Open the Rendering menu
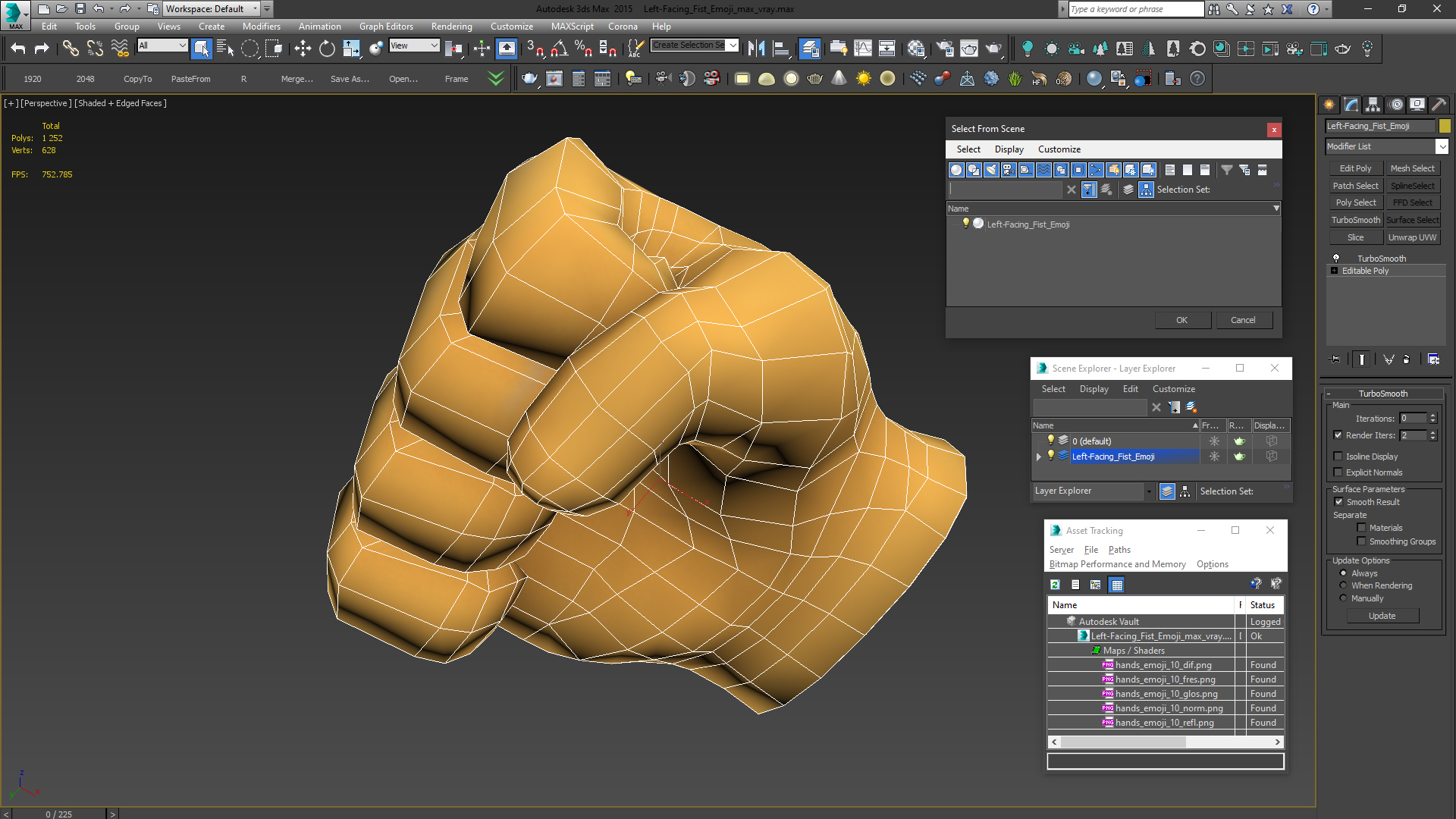1456x819 pixels. click(451, 27)
